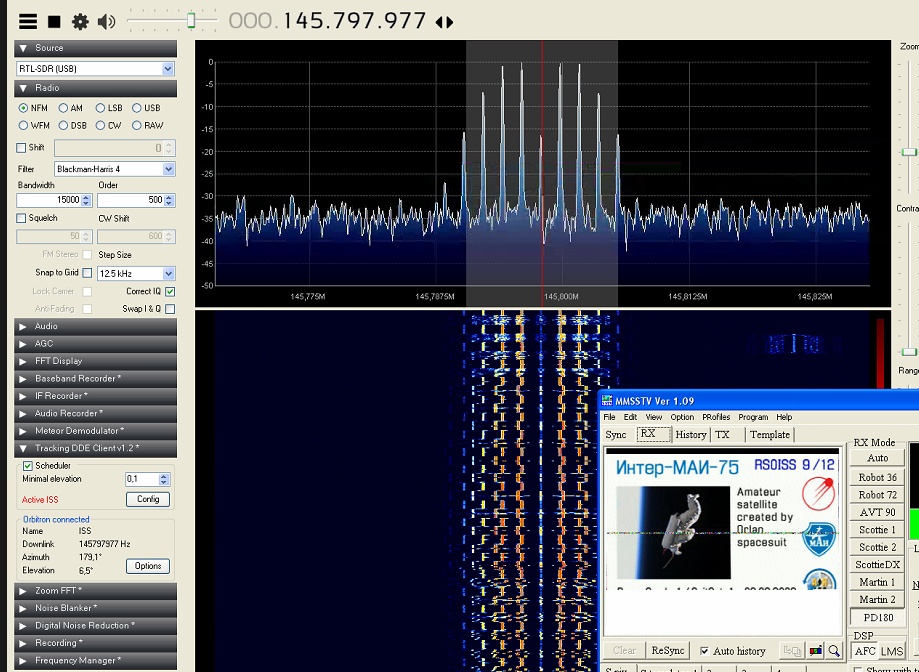Toggle the Correct IQ checkbox
Viewport: 919px width, 672px height.
[170, 291]
